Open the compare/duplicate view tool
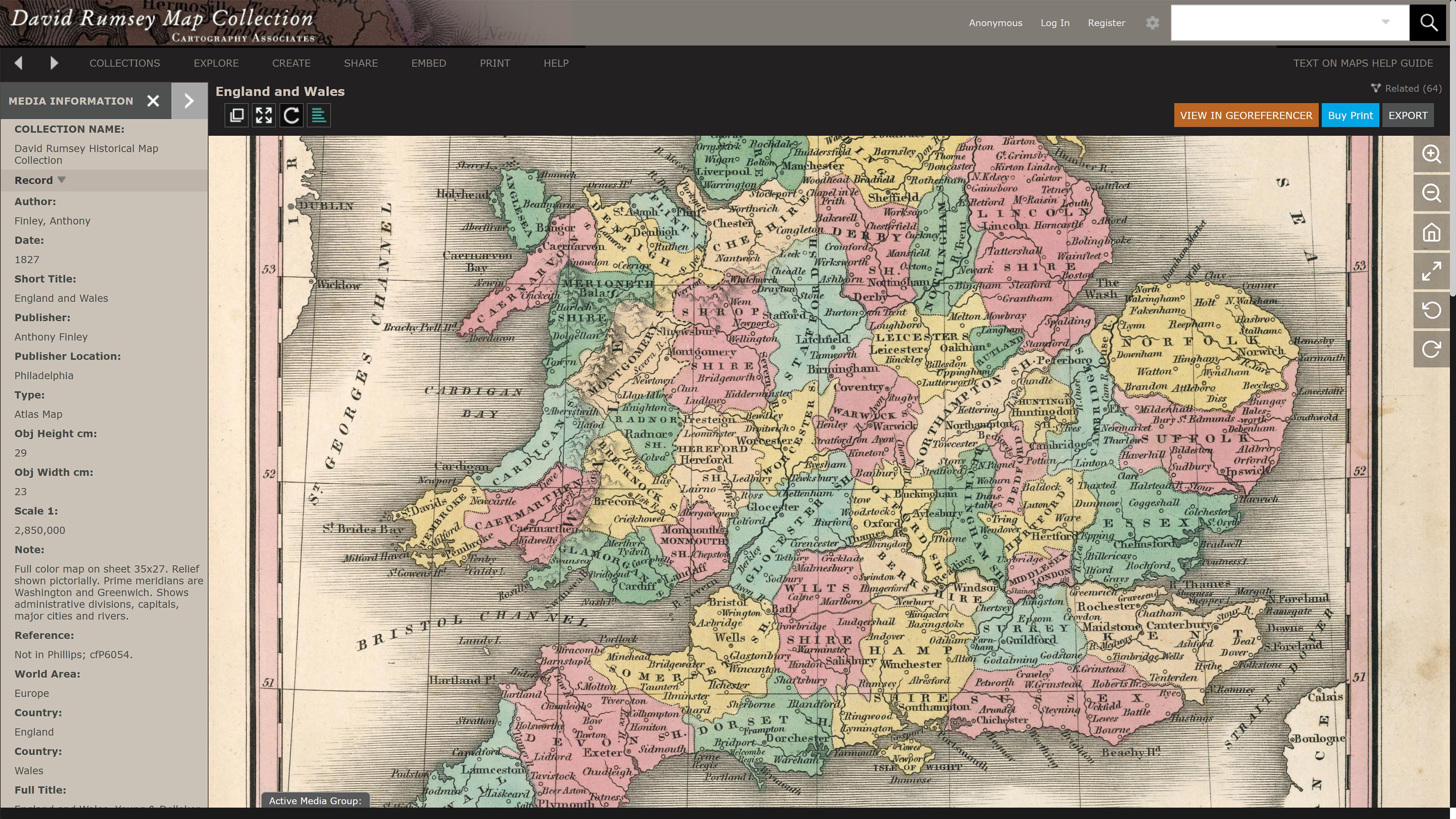The height and width of the screenshot is (819, 1456). pos(237,115)
